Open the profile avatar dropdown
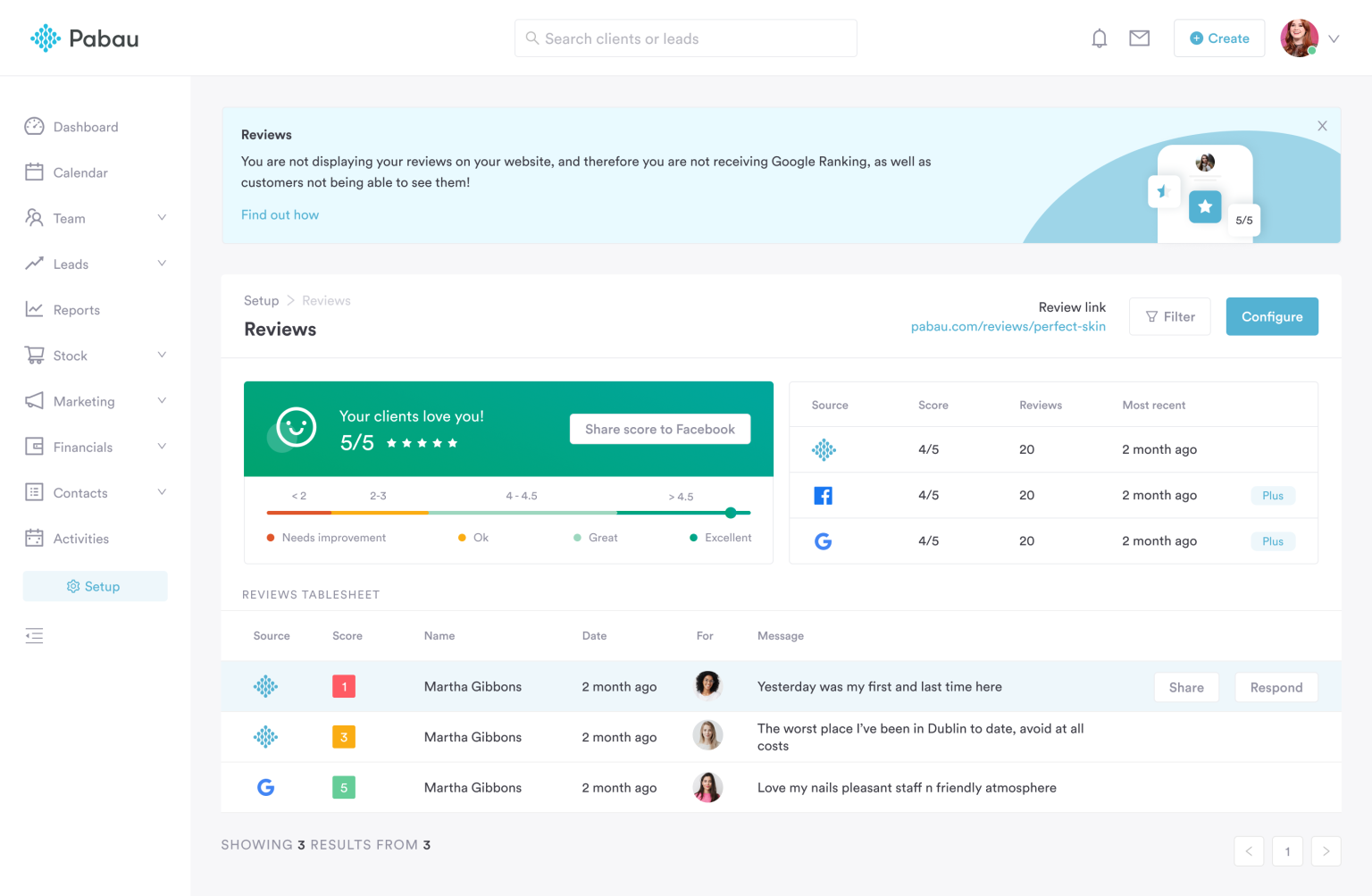This screenshot has height=896, width=1372. pos(1299,38)
